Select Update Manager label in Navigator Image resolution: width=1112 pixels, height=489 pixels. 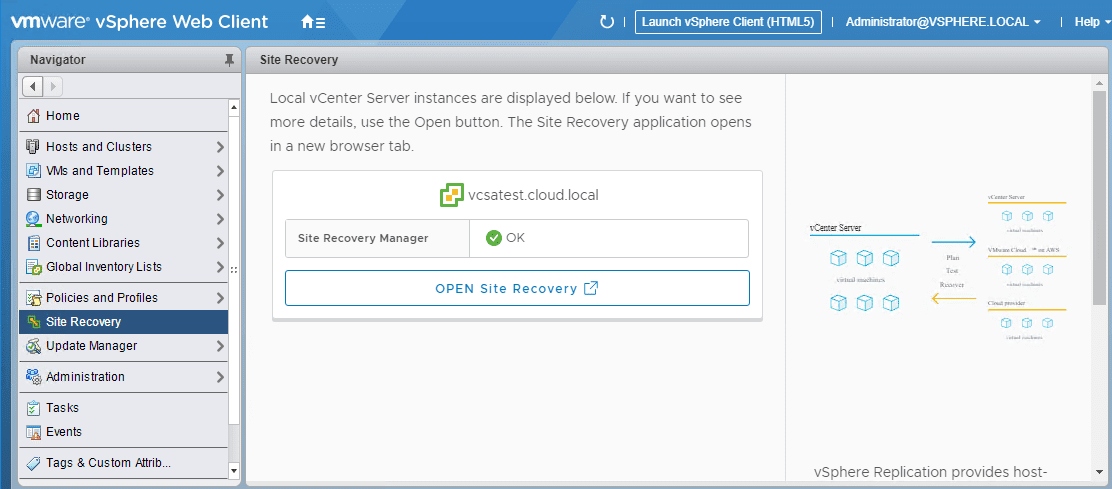click(91, 346)
